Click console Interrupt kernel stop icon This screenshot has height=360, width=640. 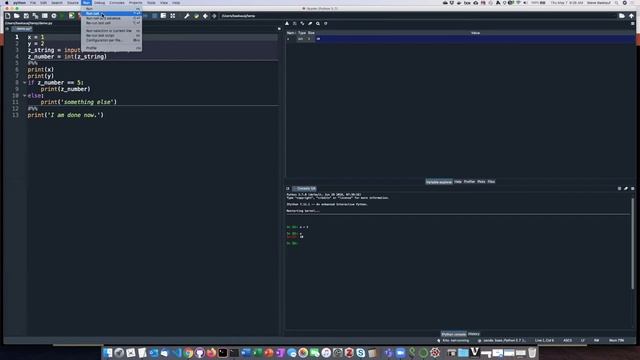[x=619, y=189]
